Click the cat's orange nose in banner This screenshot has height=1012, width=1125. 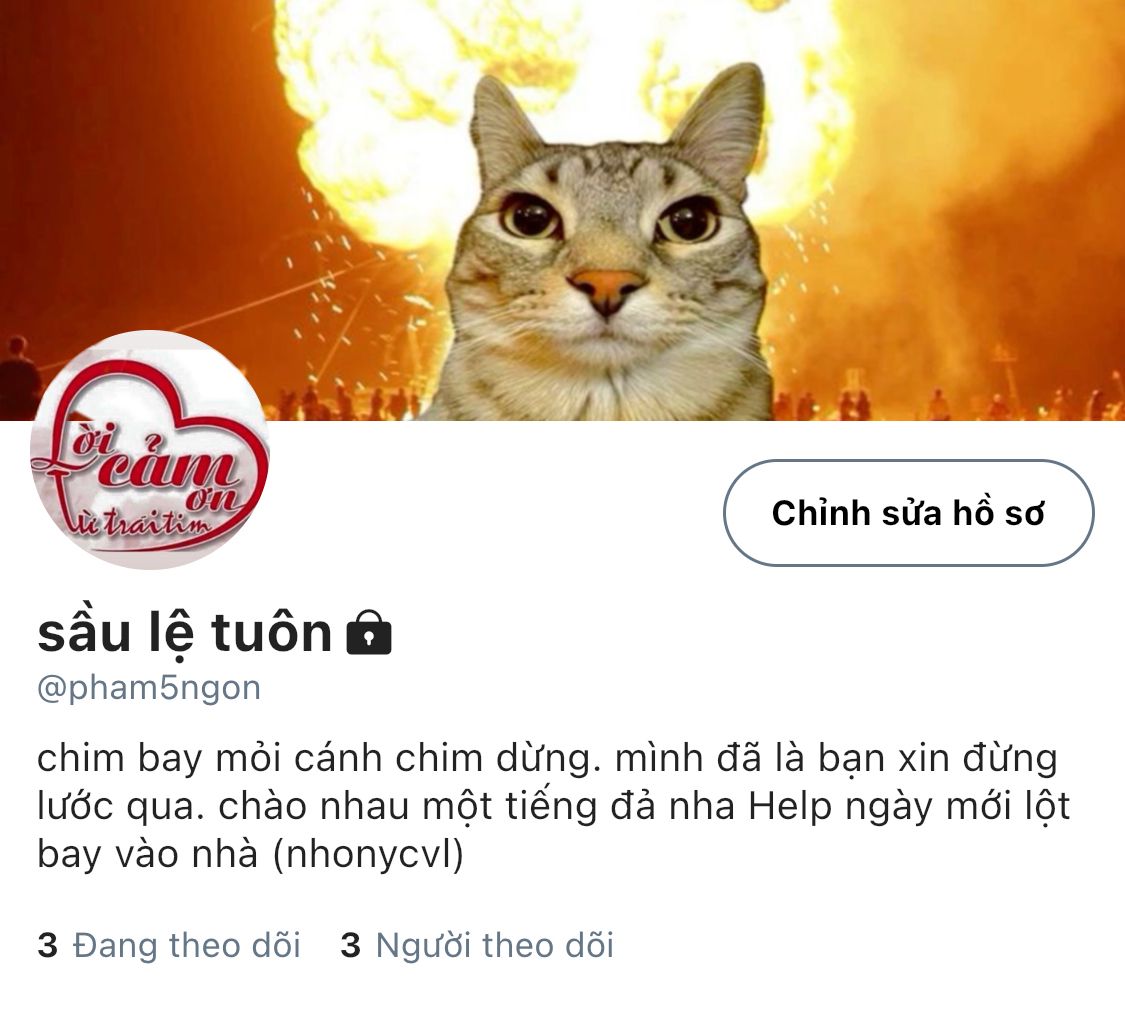pyautogui.click(x=607, y=286)
